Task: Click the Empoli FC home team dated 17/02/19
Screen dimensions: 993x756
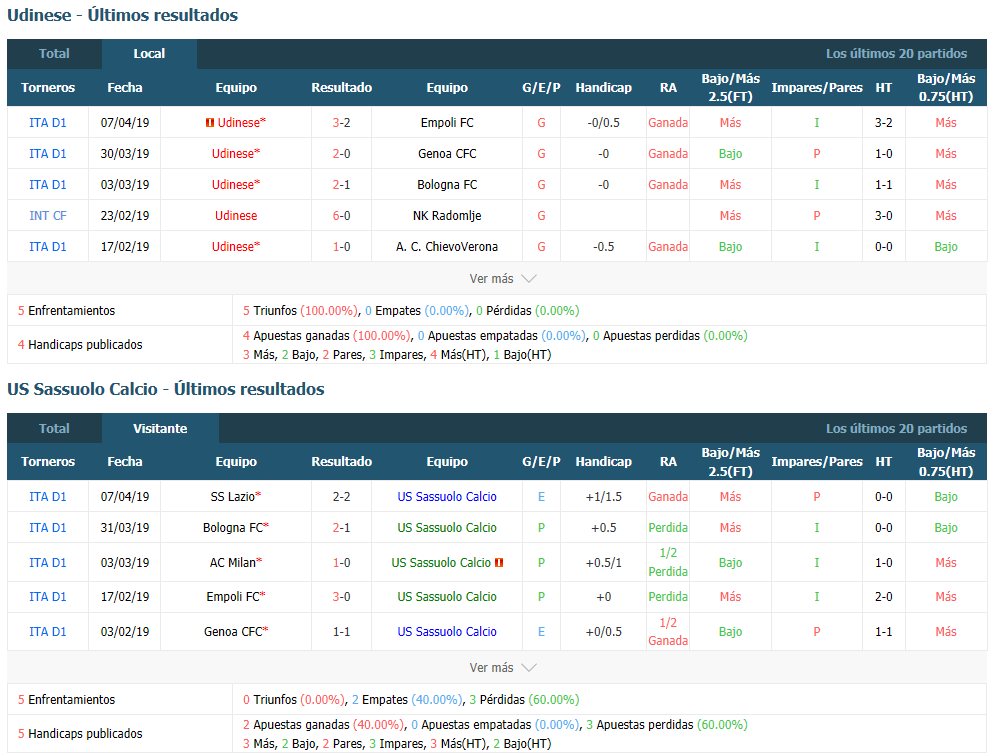Action: [236, 596]
